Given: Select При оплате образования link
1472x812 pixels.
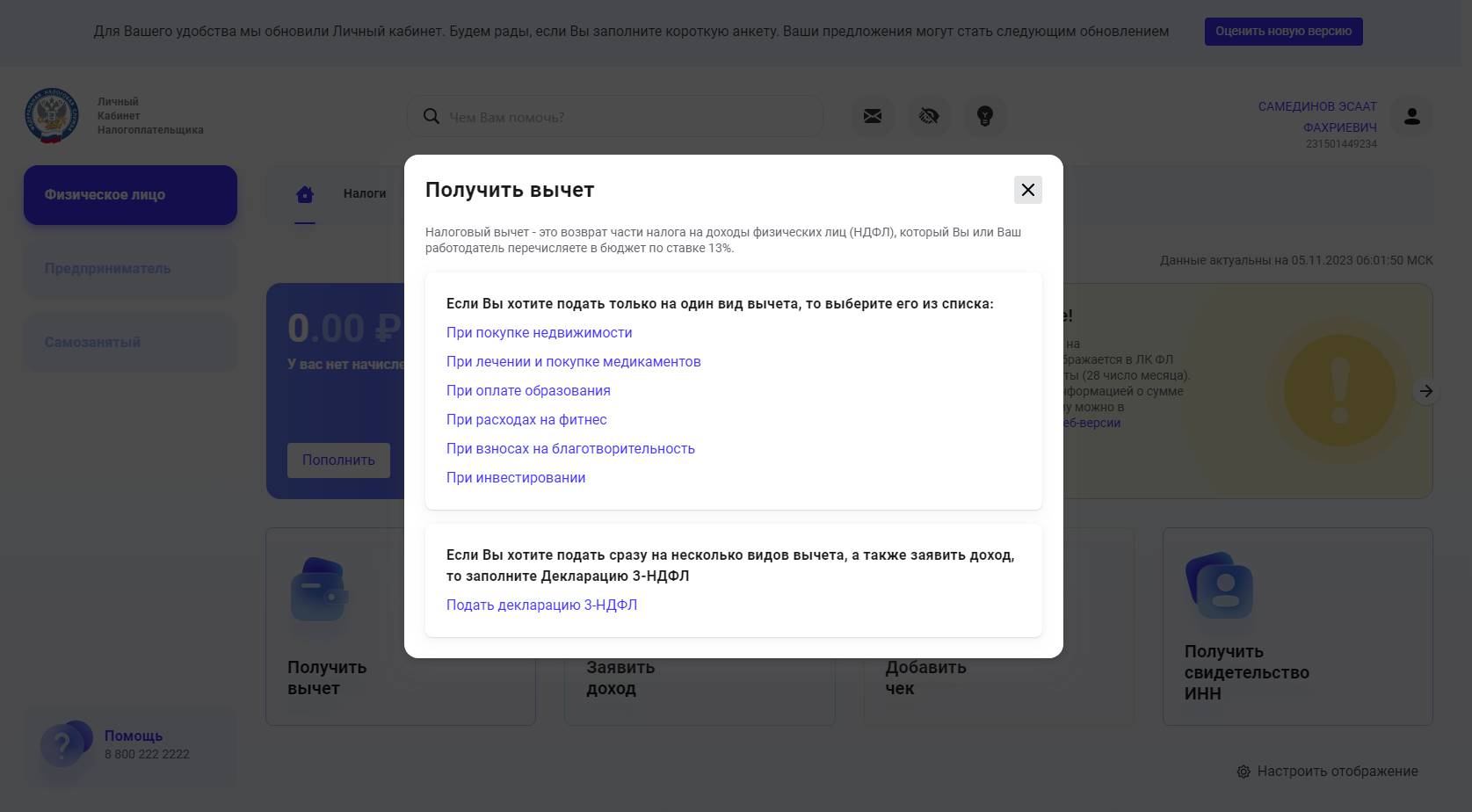Looking at the screenshot, I should coord(528,390).
